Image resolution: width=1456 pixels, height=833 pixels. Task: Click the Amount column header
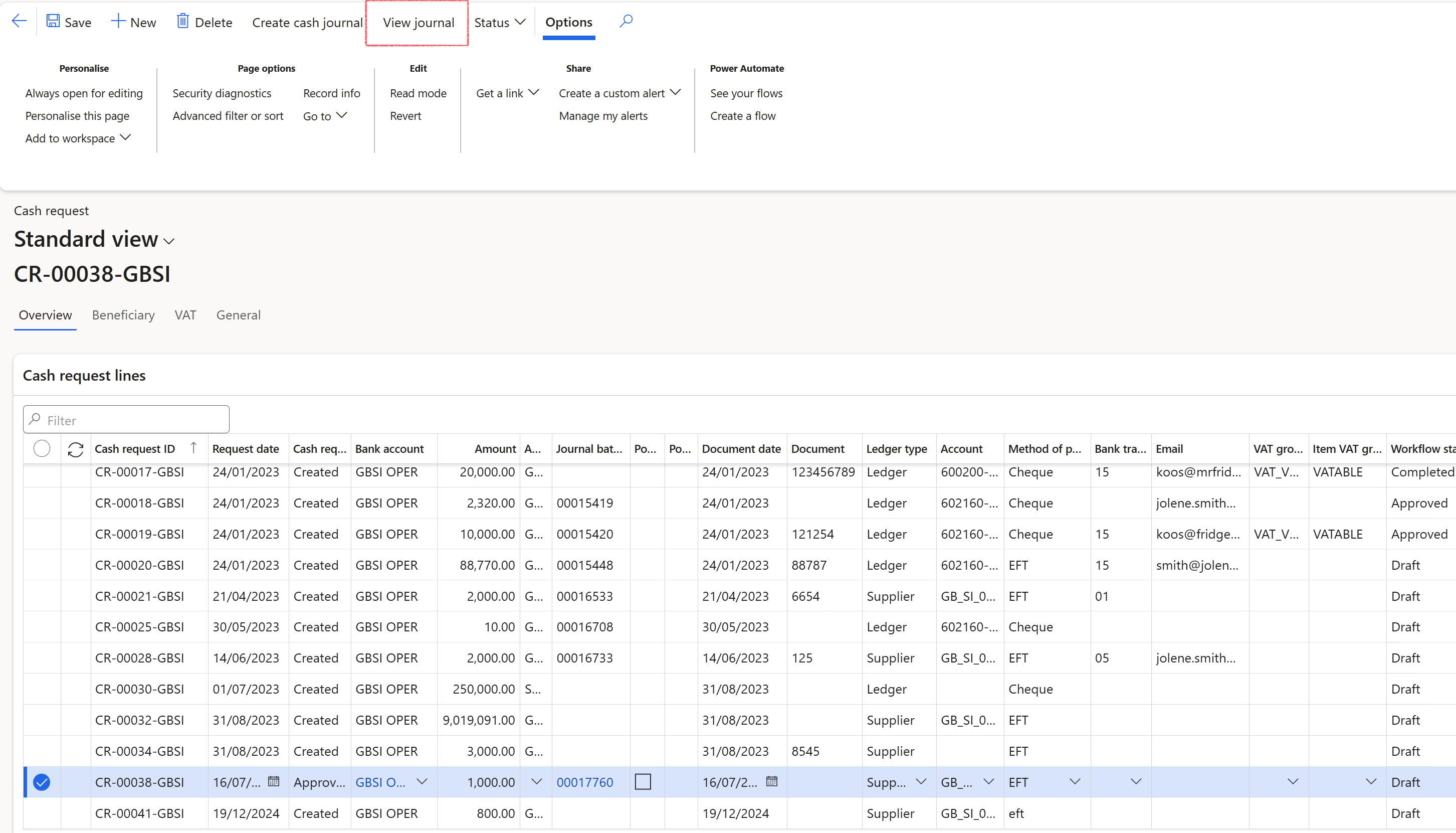coord(495,449)
